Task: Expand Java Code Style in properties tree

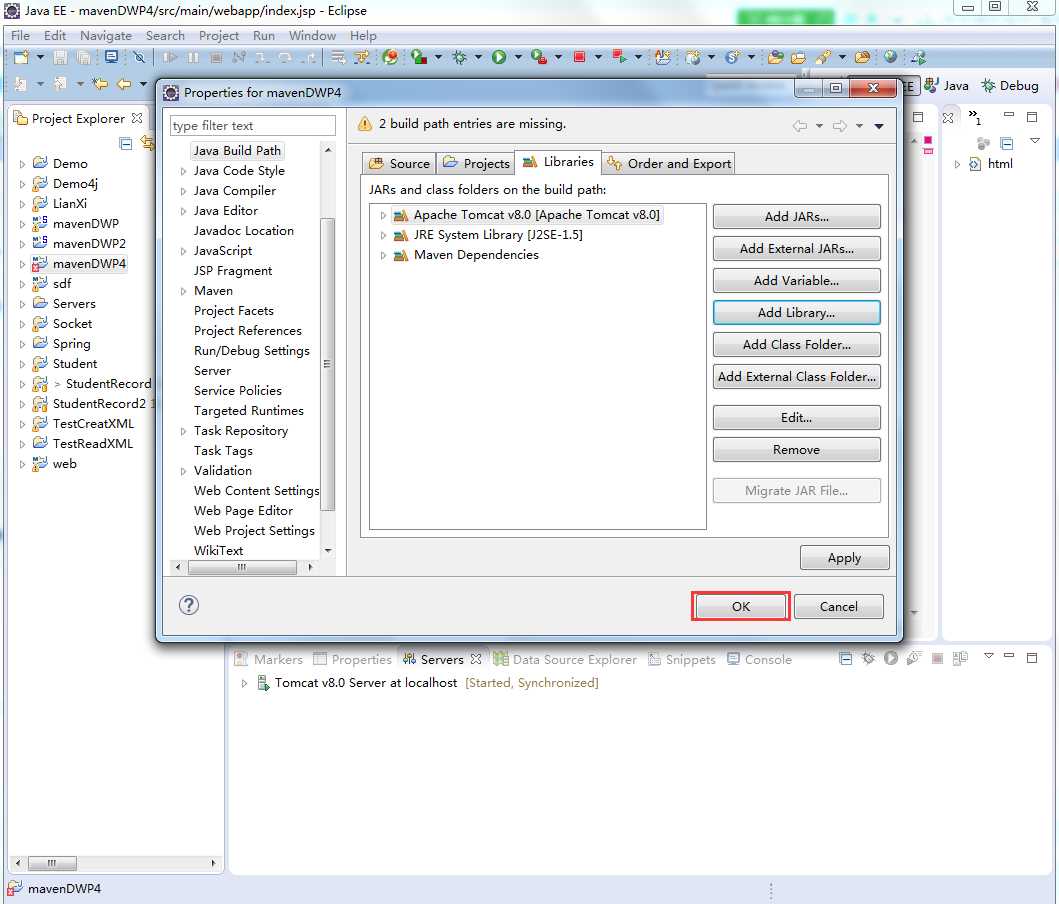Action: (x=182, y=171)
